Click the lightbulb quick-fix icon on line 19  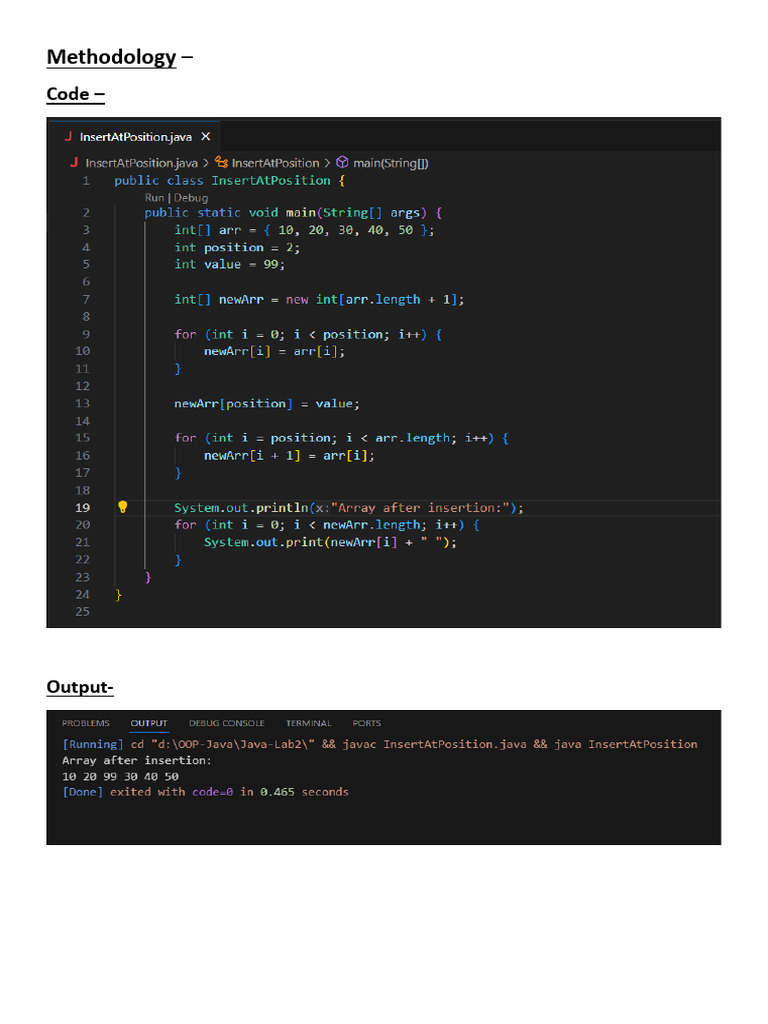pyautogui.click(x=122, y=507)
